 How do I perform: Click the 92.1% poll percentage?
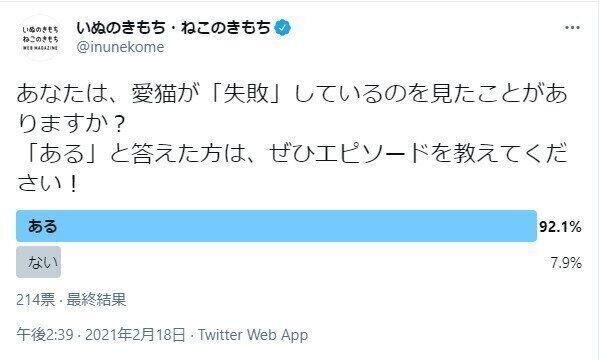560,227
